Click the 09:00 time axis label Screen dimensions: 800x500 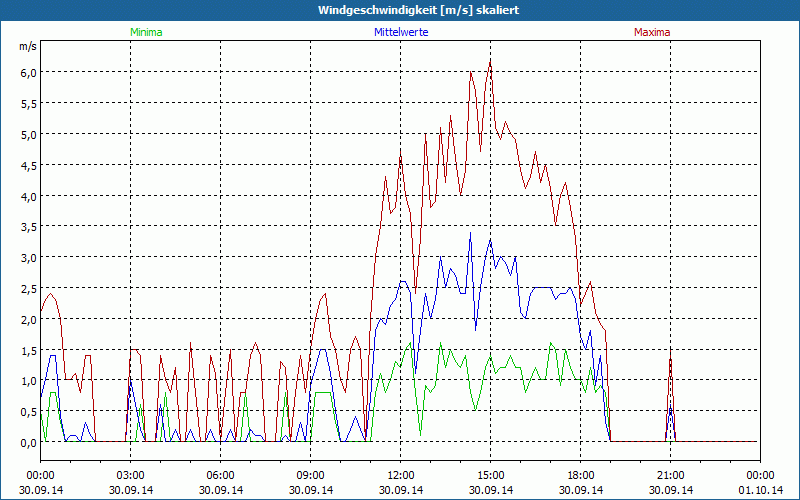click(310, 476)
